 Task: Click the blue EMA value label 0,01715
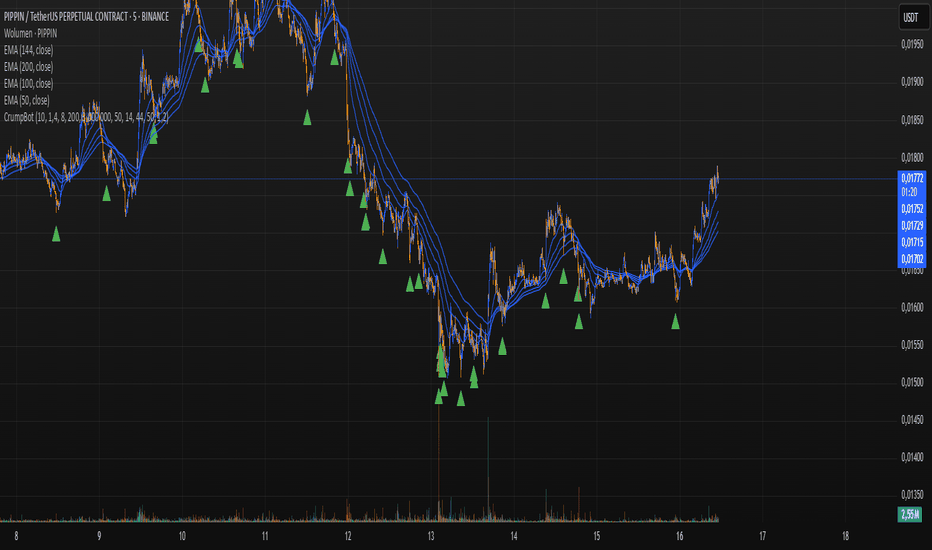point(912,242)
